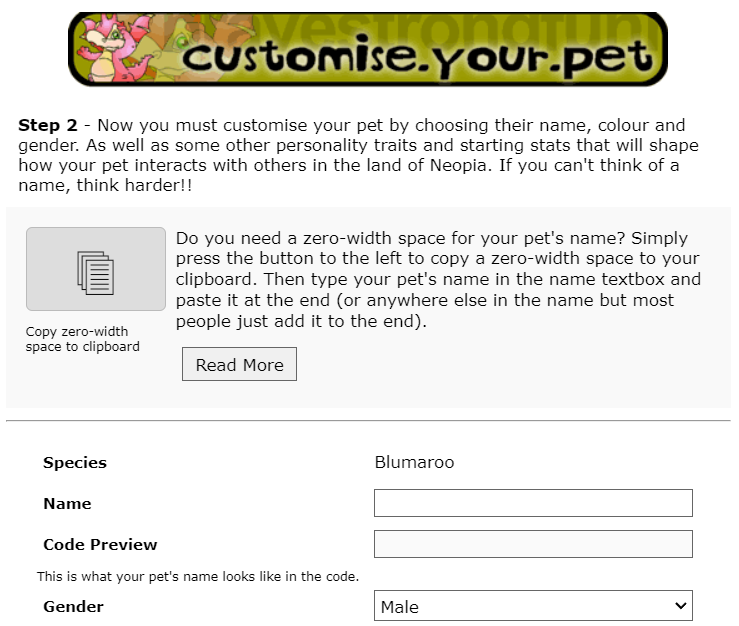739x626 pixels.
Task: Click the Blumaroo species value text
Action: click(x=414, y=462)
